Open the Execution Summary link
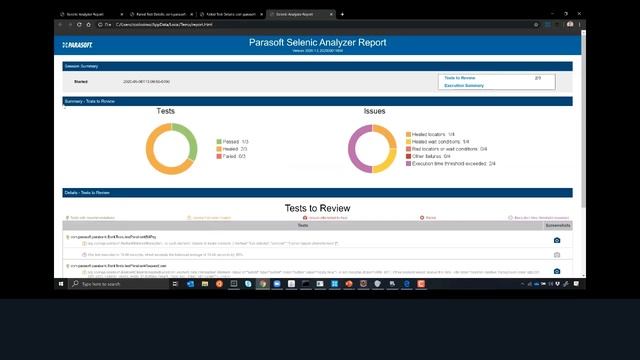 pyautogui.click(x=464, y=86)
